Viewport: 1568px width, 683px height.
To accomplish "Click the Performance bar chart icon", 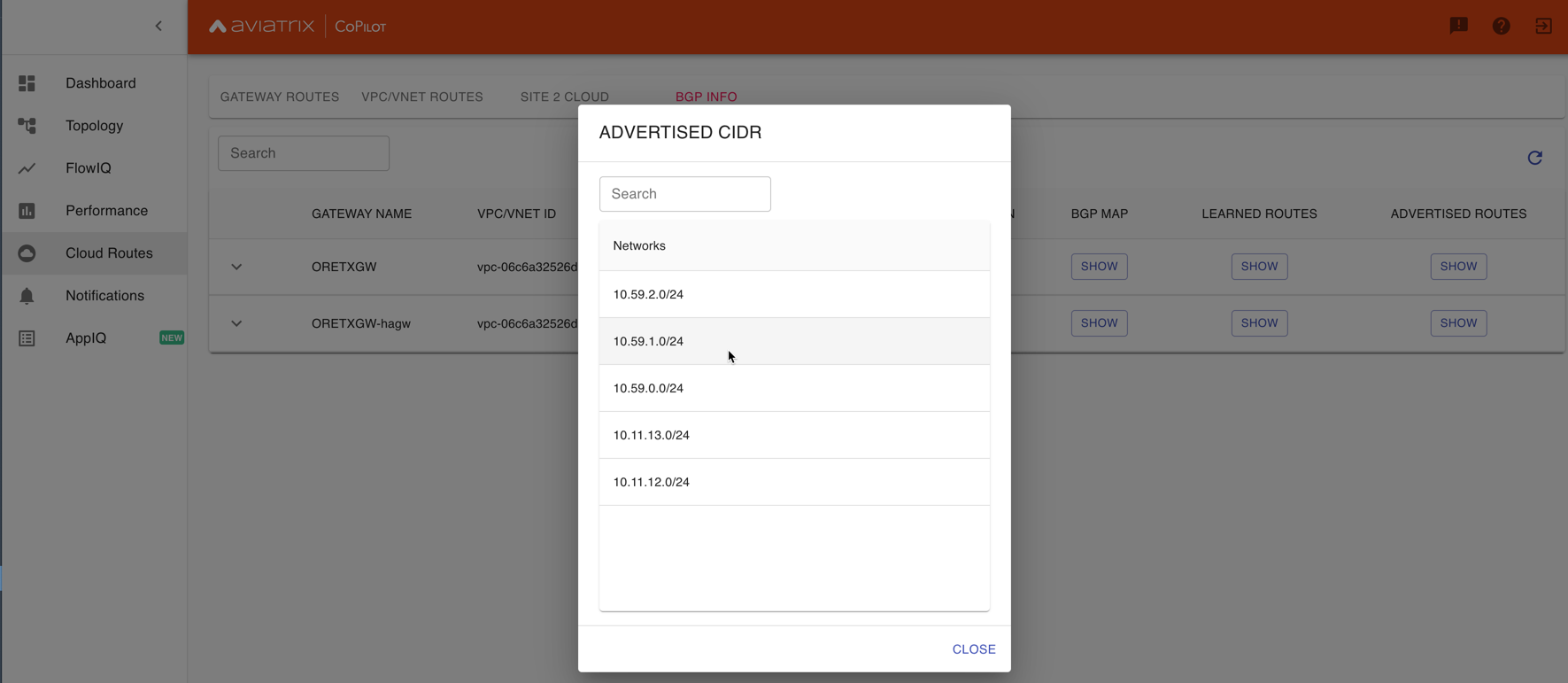I will point(27,211).
